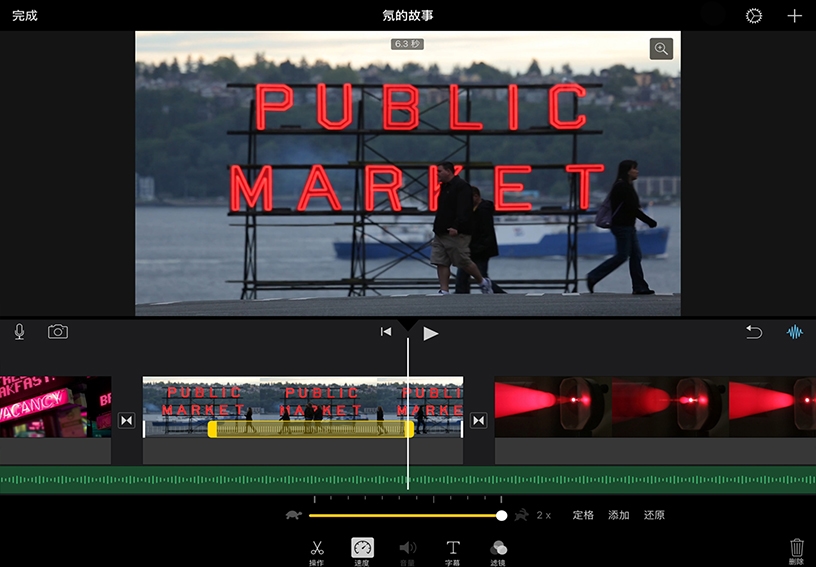Viewport: 816px width, 567px height.
Task: Click the 定格 freeze frame button
Action: coord(583,515)
